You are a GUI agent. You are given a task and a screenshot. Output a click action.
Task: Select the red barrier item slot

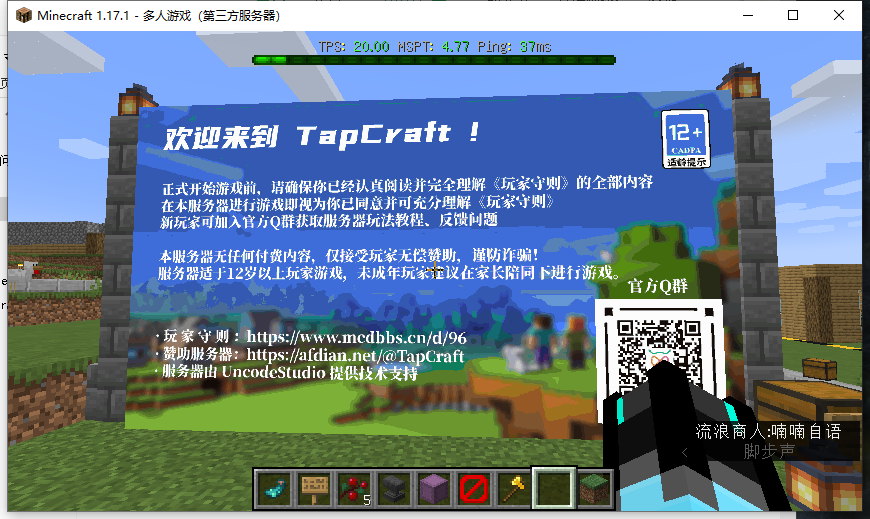click(473, 488)
